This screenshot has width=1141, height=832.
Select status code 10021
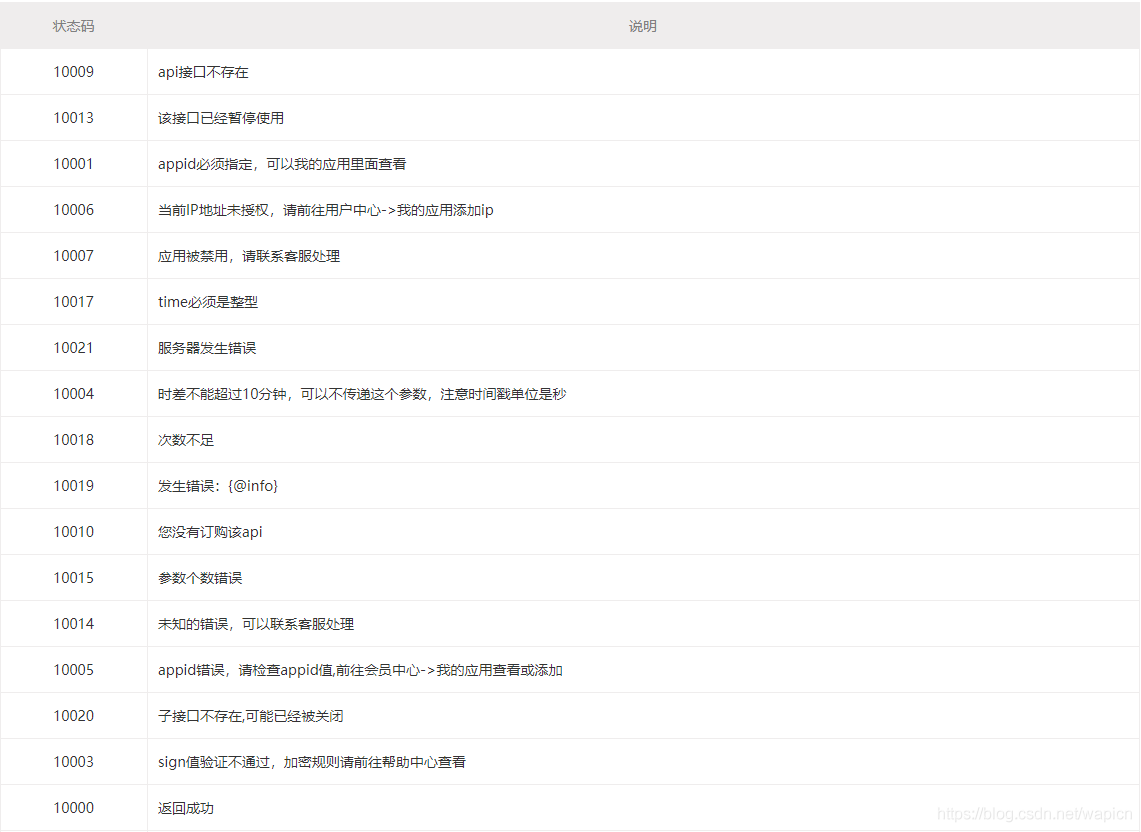point(73,347)
